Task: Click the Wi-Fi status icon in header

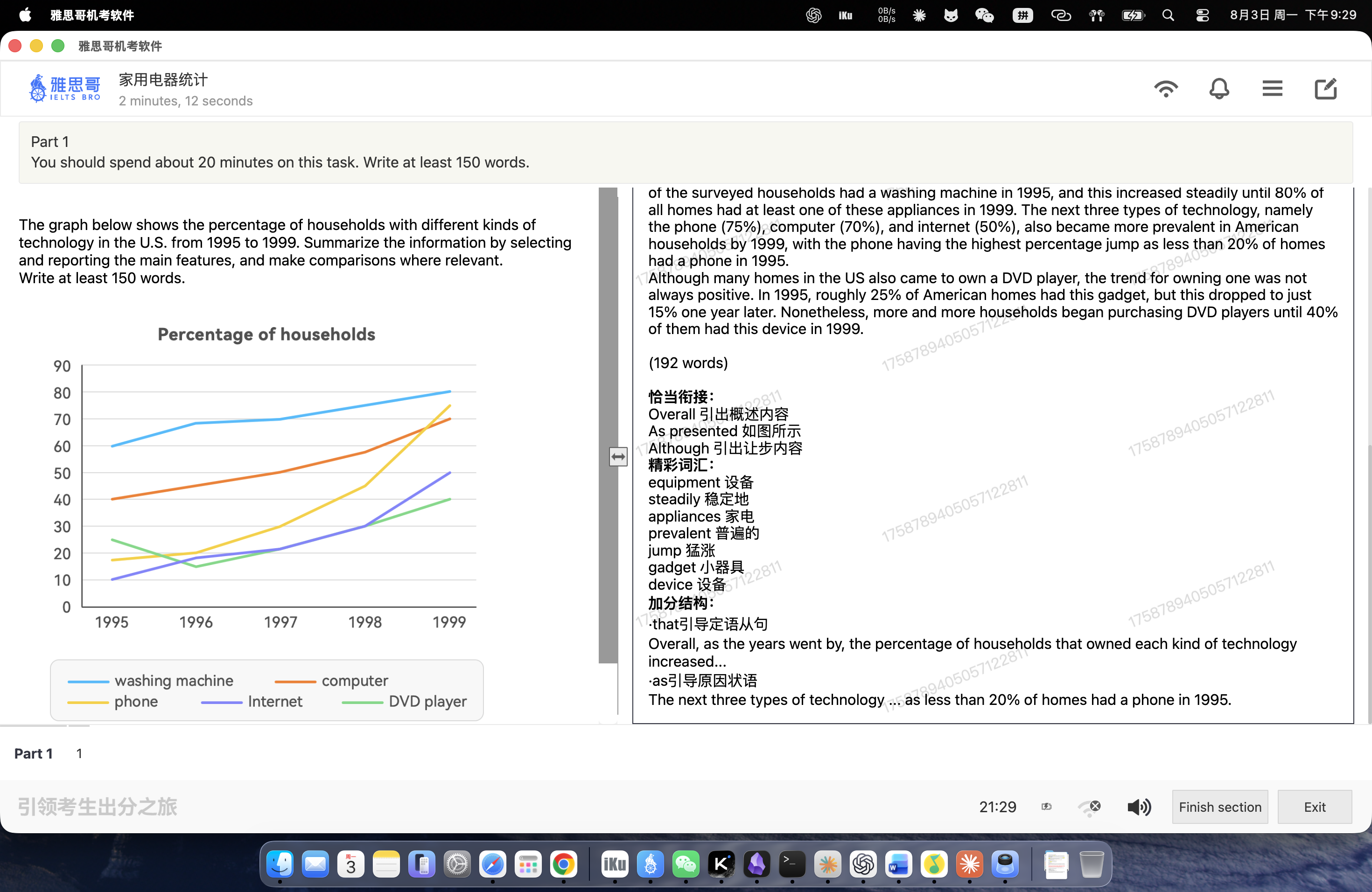Action: [1166, 89]
